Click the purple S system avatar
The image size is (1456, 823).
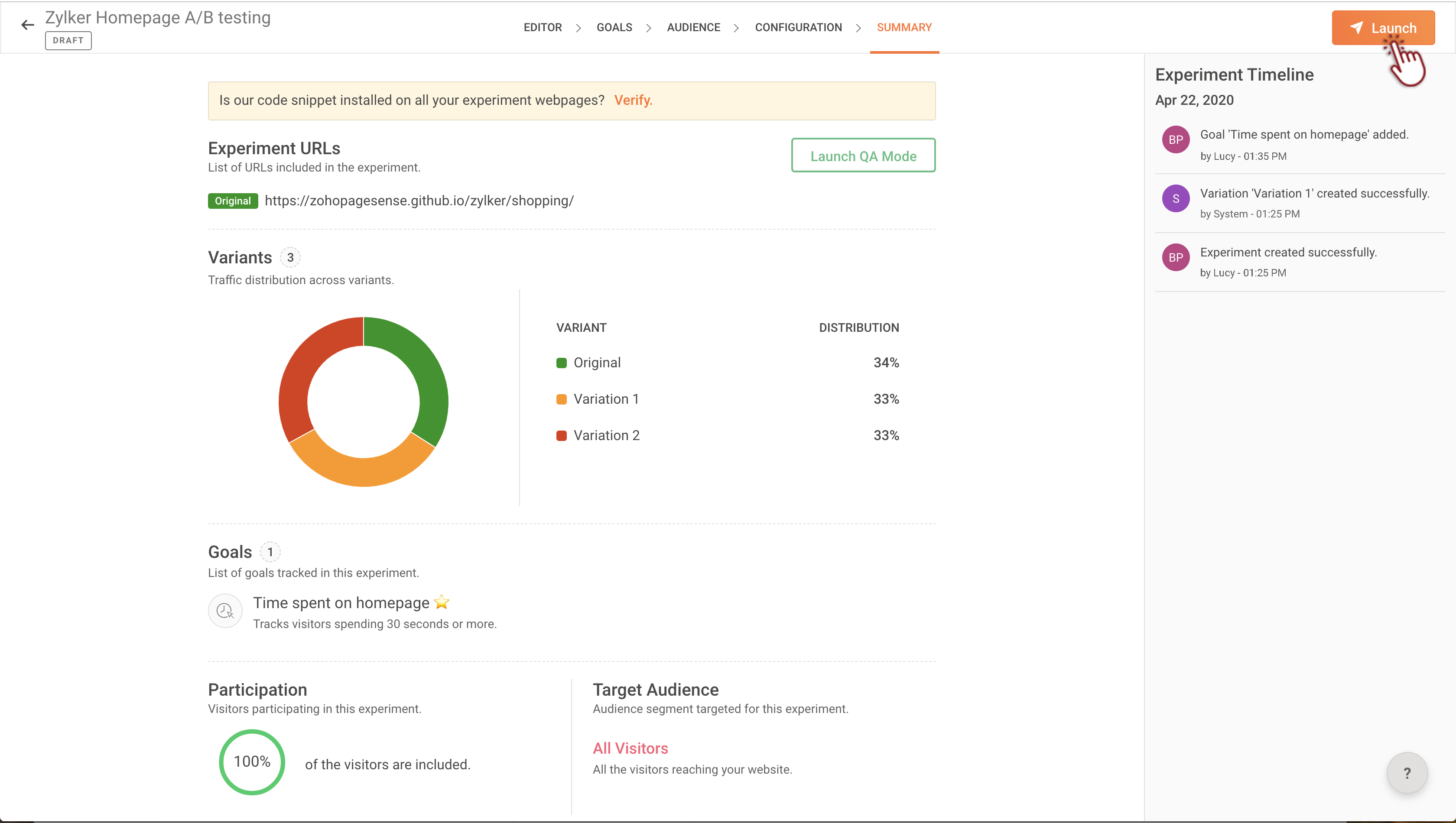coord(1176,198)
